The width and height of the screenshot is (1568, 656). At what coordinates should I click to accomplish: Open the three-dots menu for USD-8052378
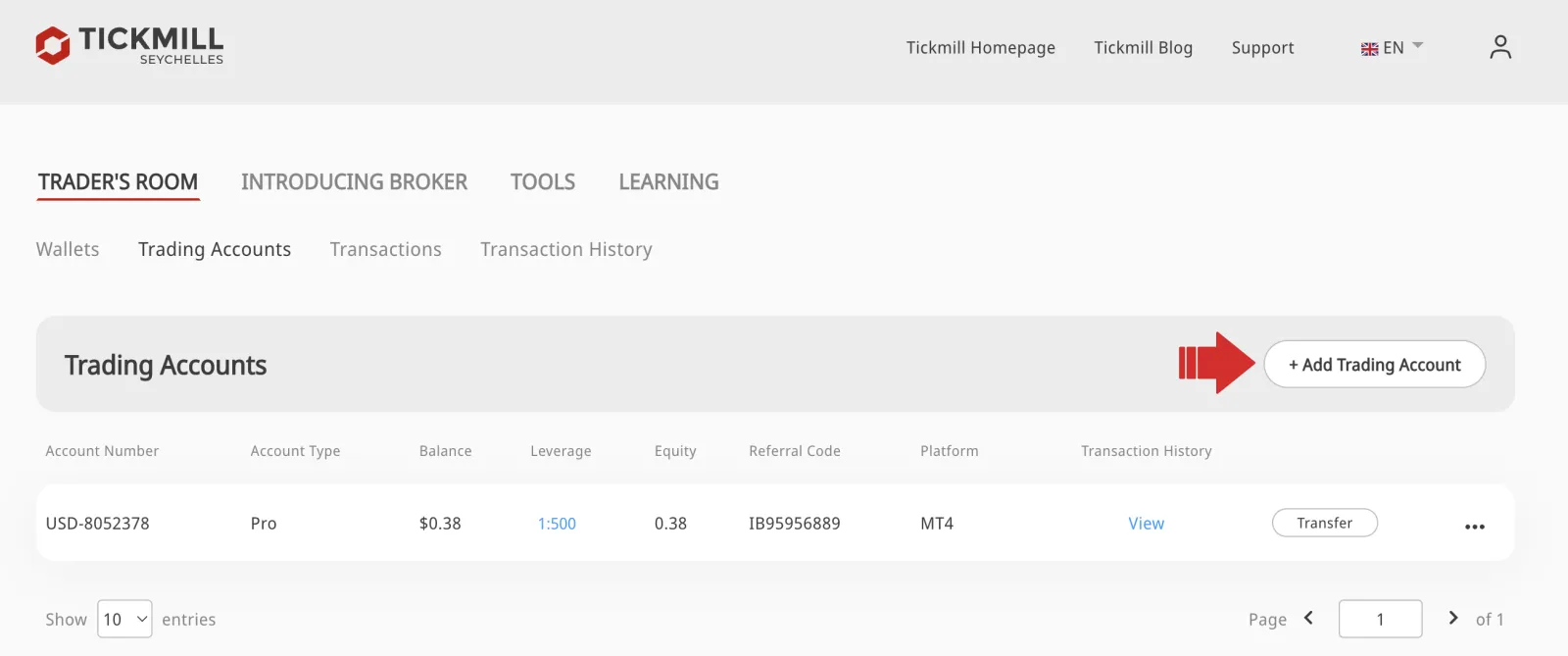click(x=1475, y=527)
